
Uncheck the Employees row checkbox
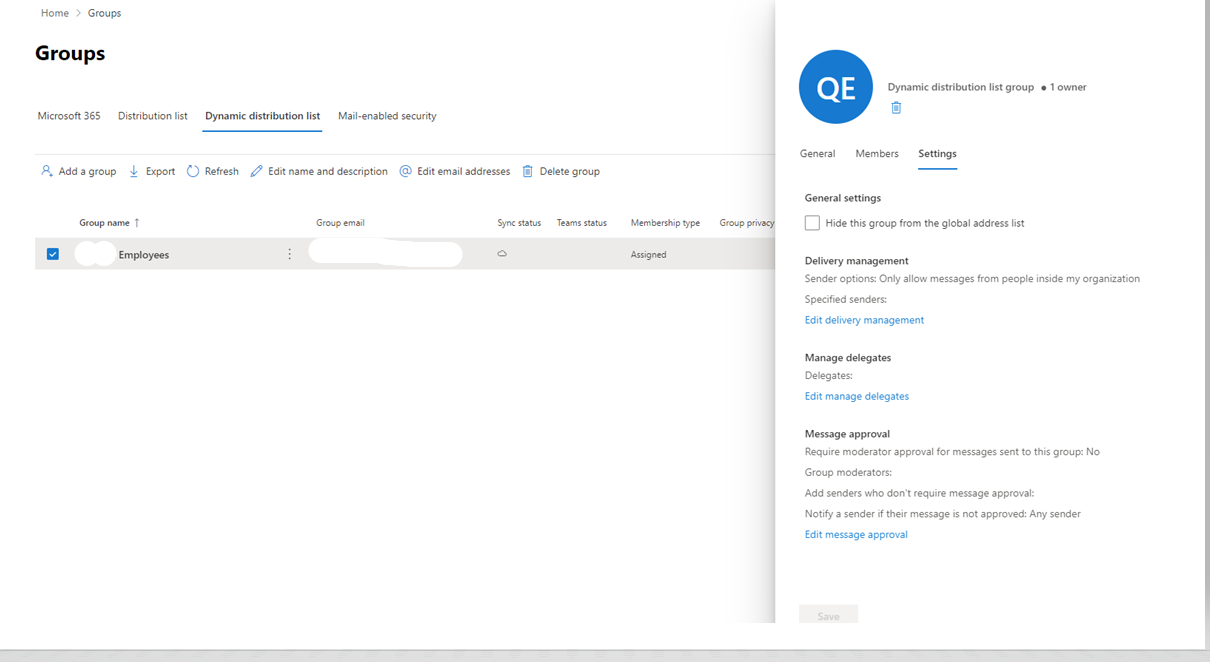(x=53, y=254)
